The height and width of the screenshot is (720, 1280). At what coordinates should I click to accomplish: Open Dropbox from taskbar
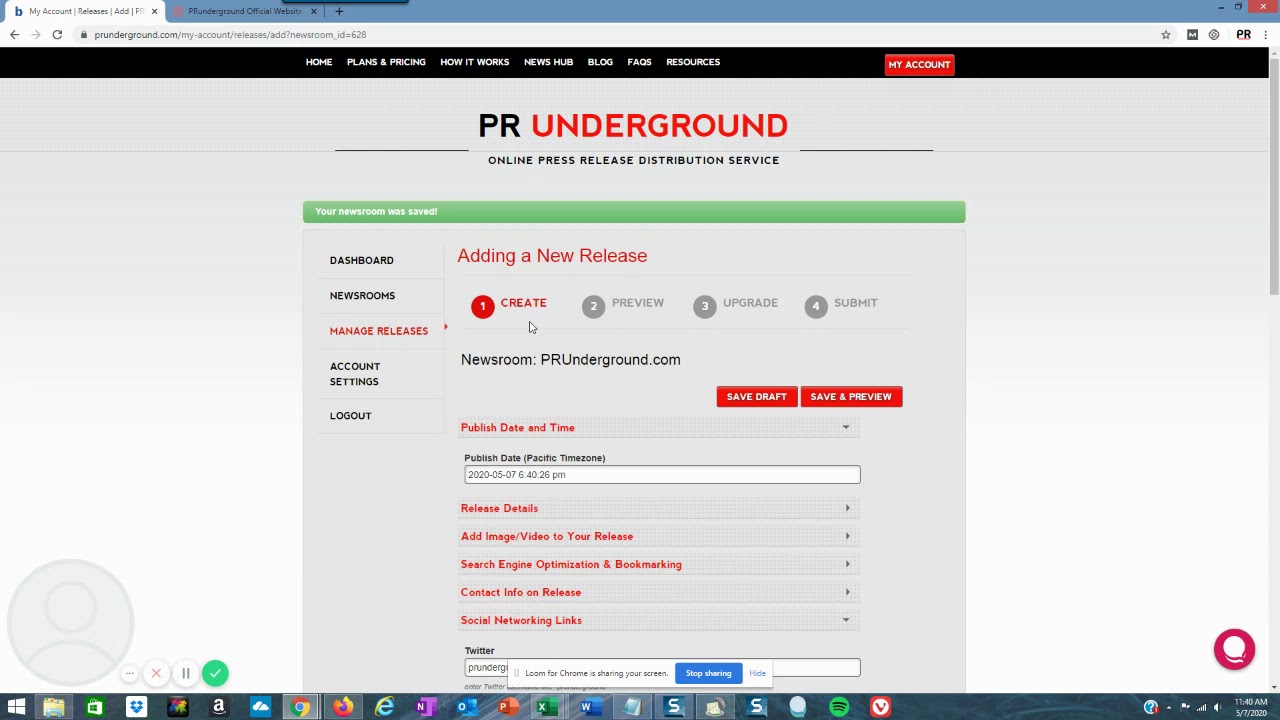coord(136,707)
